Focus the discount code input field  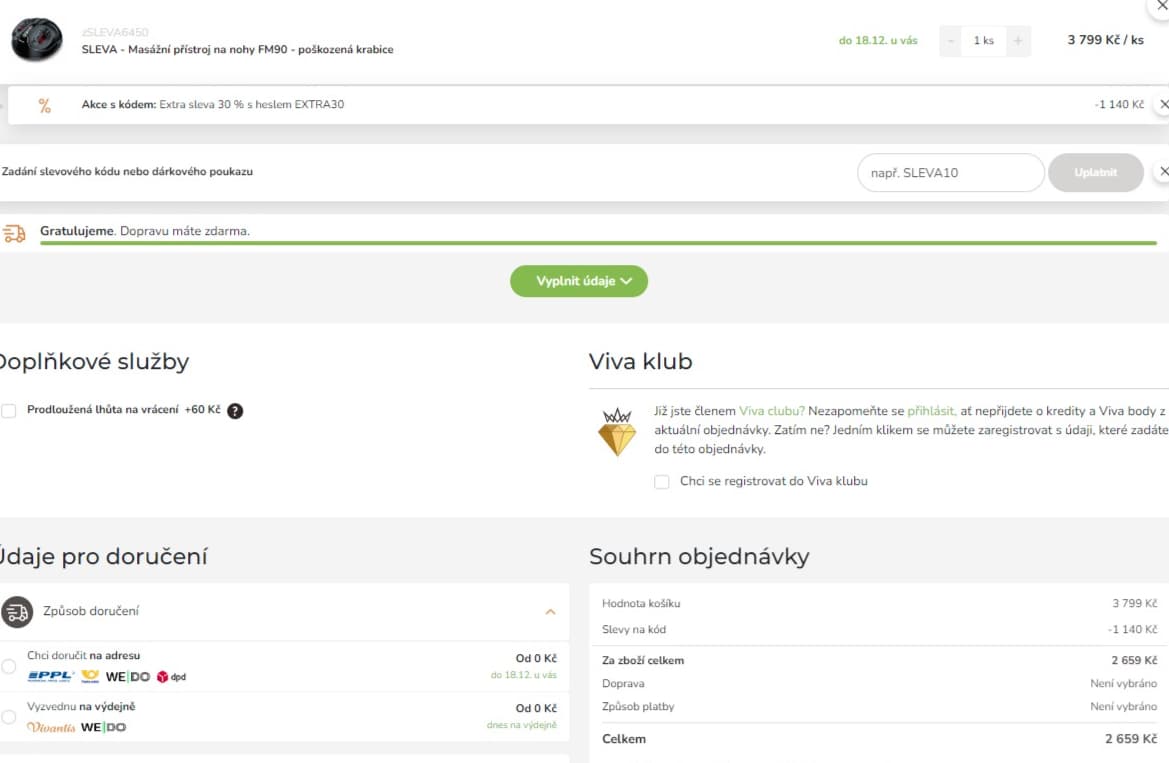coord(951,173)
